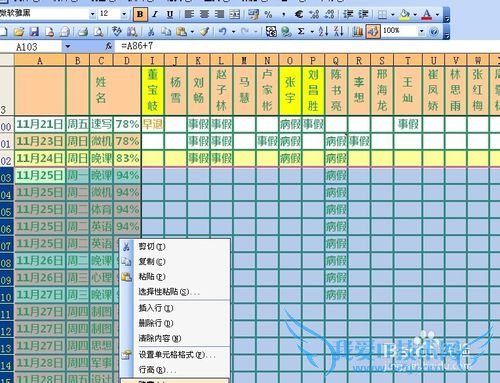The height and width of the screenshot is (383, 500).
Task: Choose 删除行 from the context menu
Action: pos(175,323)
